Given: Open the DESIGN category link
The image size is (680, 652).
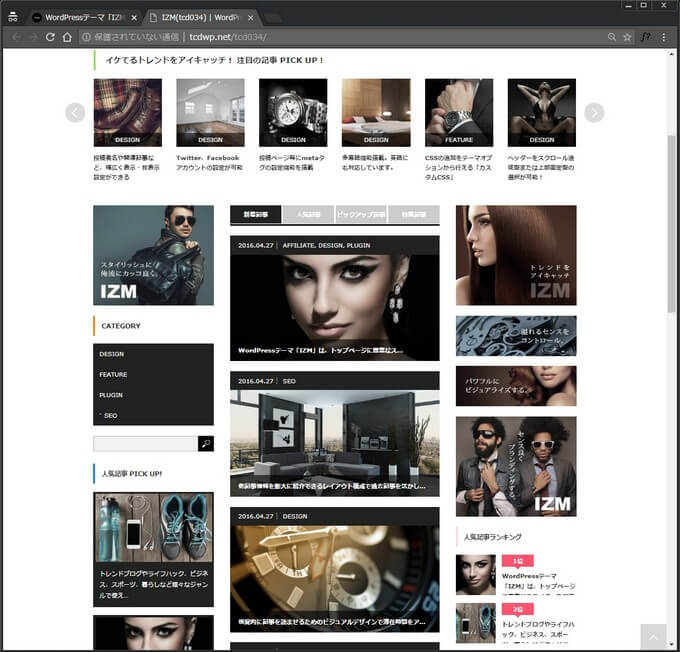Looking at the screenshot, I should coord(112,354).
